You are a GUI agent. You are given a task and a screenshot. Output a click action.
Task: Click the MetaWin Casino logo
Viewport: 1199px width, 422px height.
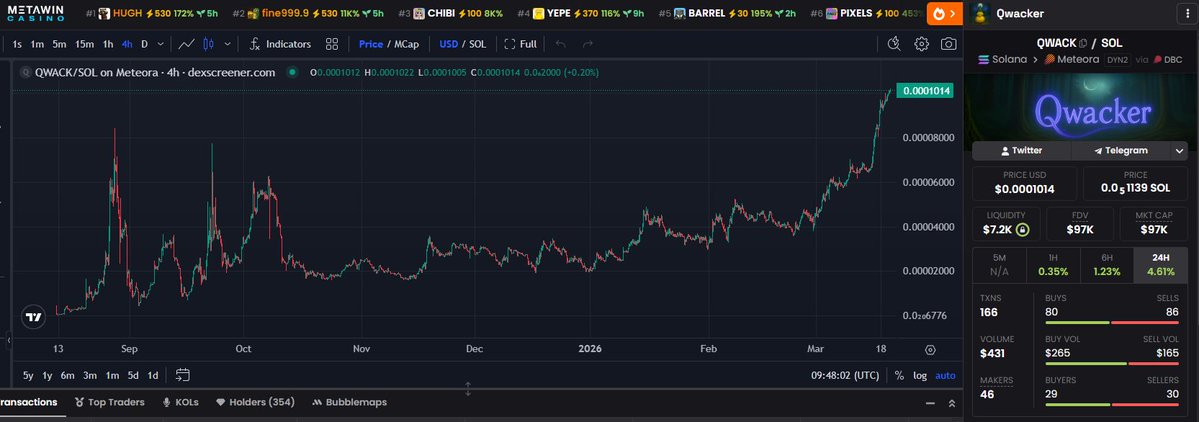pyautogui.click(x=35, y=13)
